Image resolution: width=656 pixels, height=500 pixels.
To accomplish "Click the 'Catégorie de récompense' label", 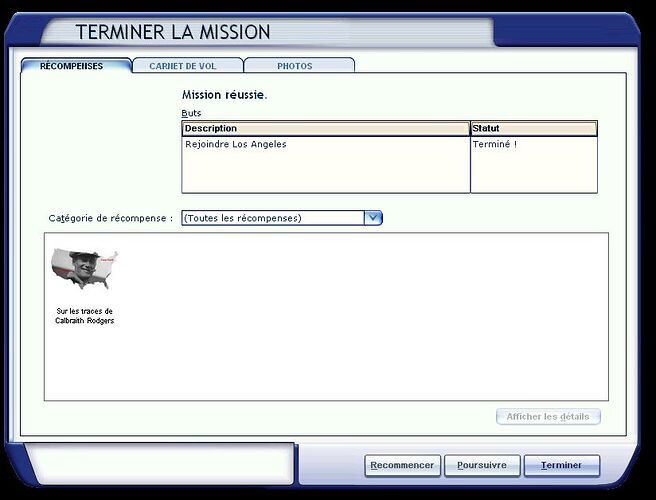I will (110, 218).
